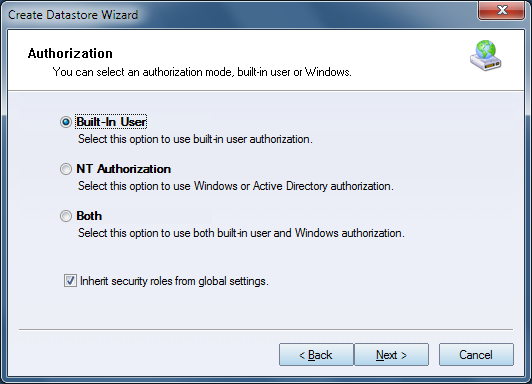
Task: Click the Inherit security roles label text
Action: pos(174,281)
